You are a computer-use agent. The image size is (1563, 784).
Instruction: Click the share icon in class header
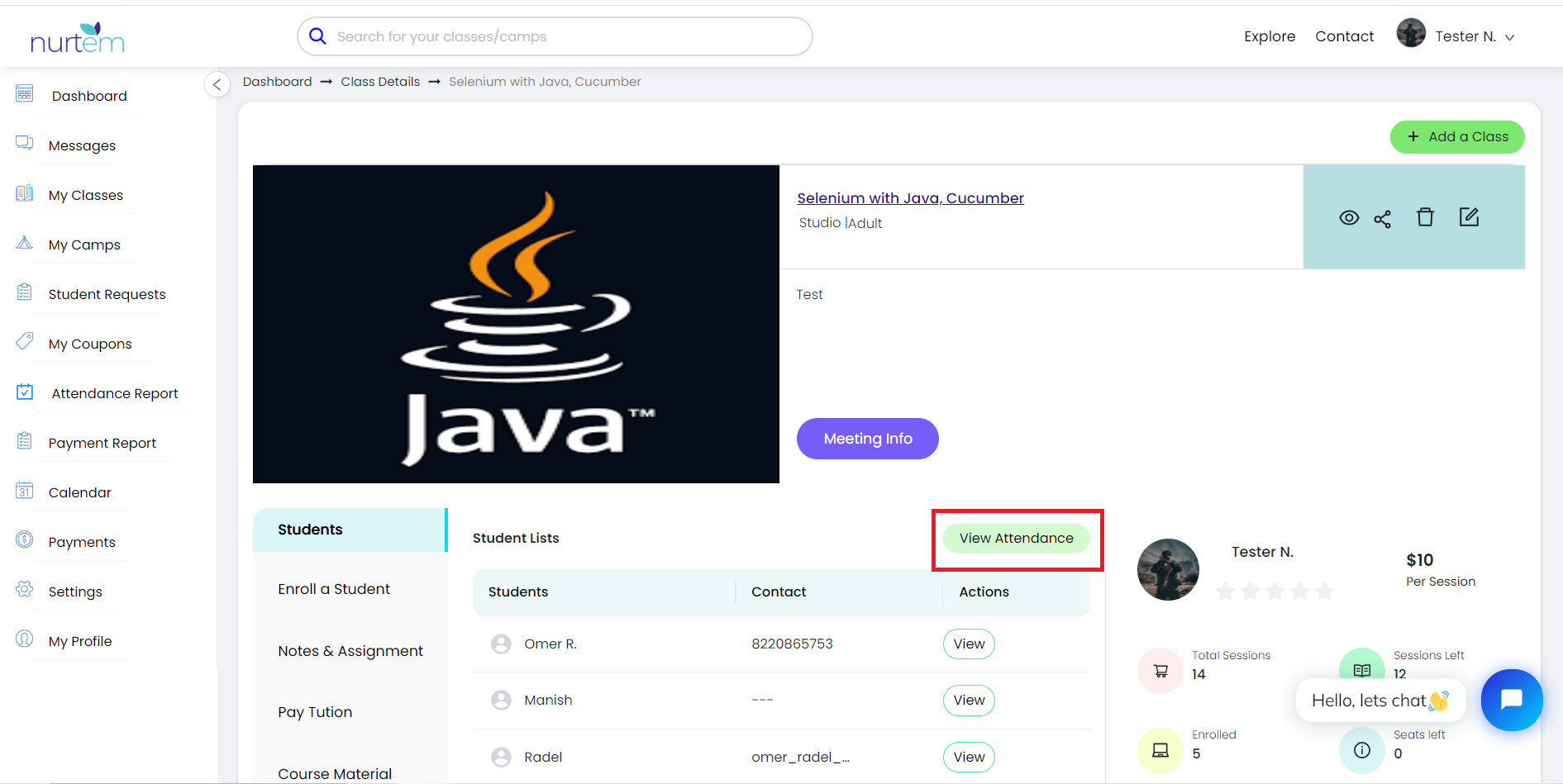[1382, 219]
